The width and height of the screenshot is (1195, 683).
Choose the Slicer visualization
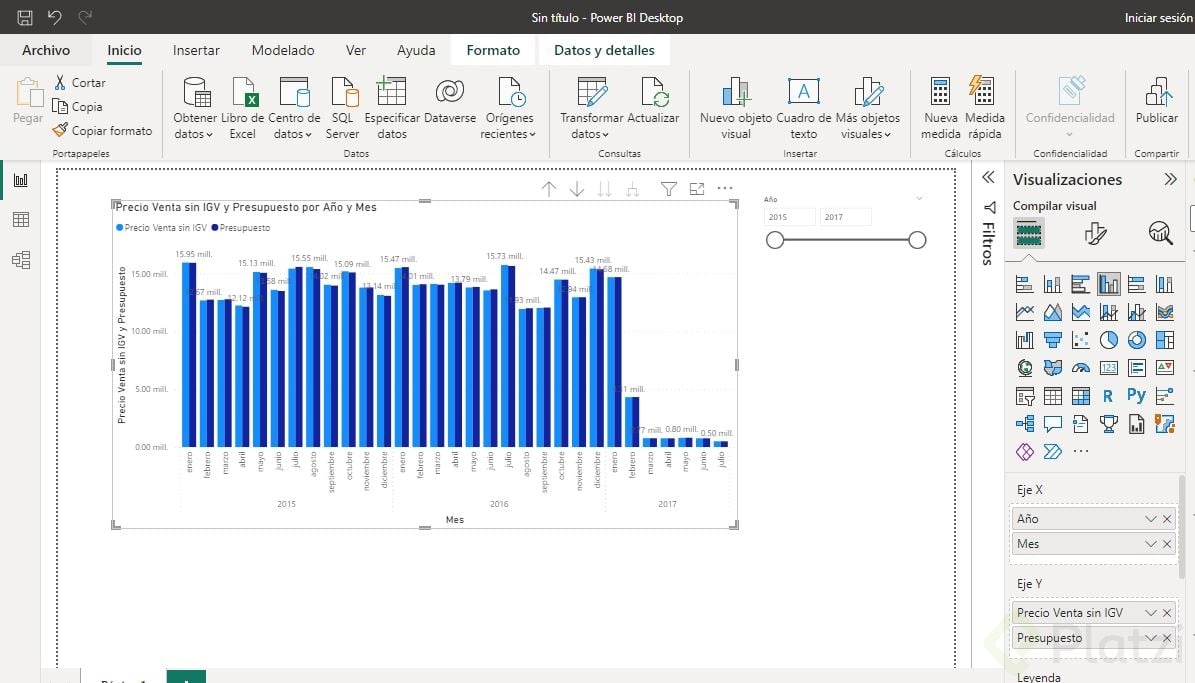[1024, 396]
